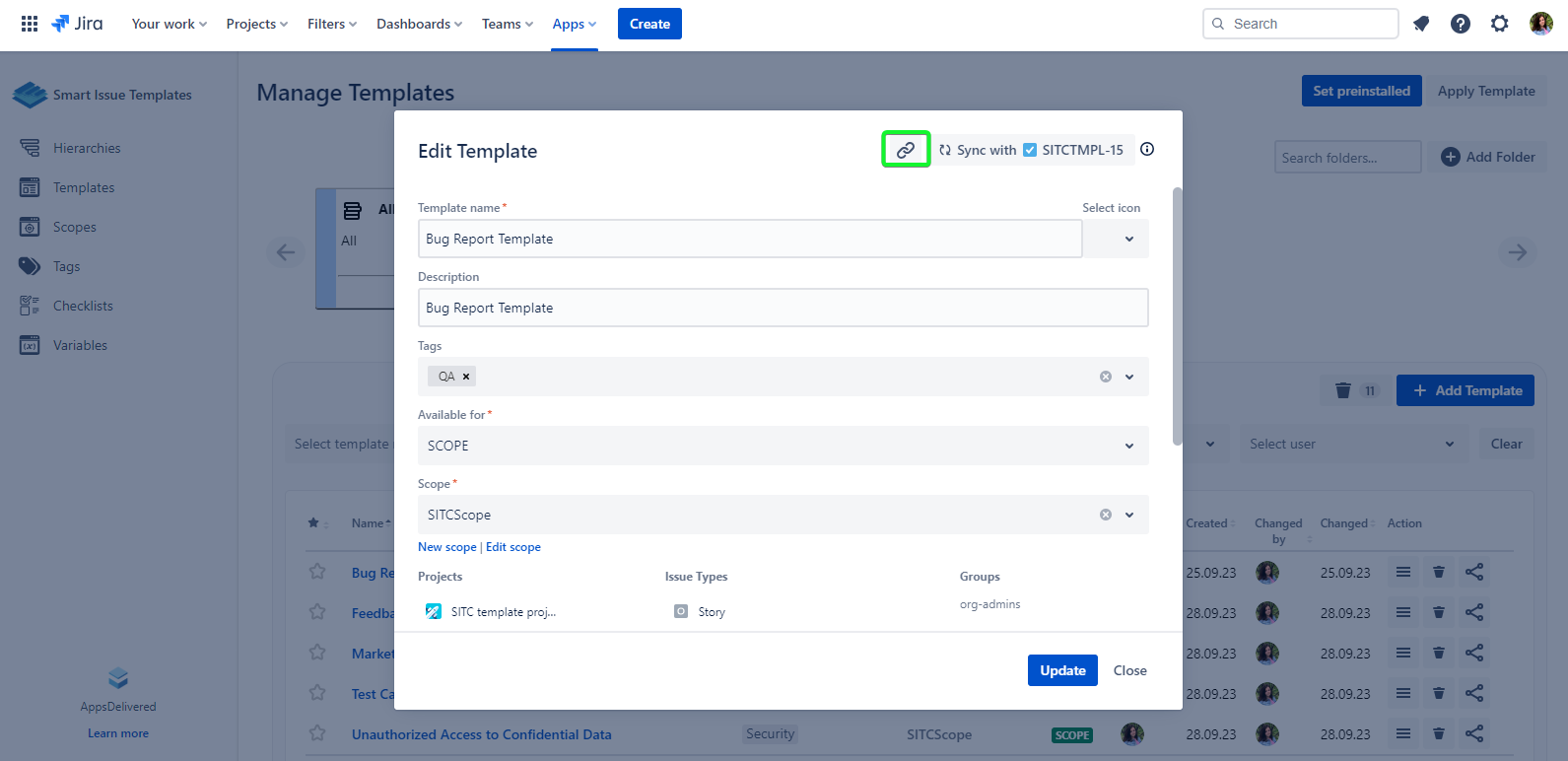Viewport: 1568px width, 761px height.
Task: Click the info icon beside SITCTMPL-15
Action: click(x=1147, y=150)
